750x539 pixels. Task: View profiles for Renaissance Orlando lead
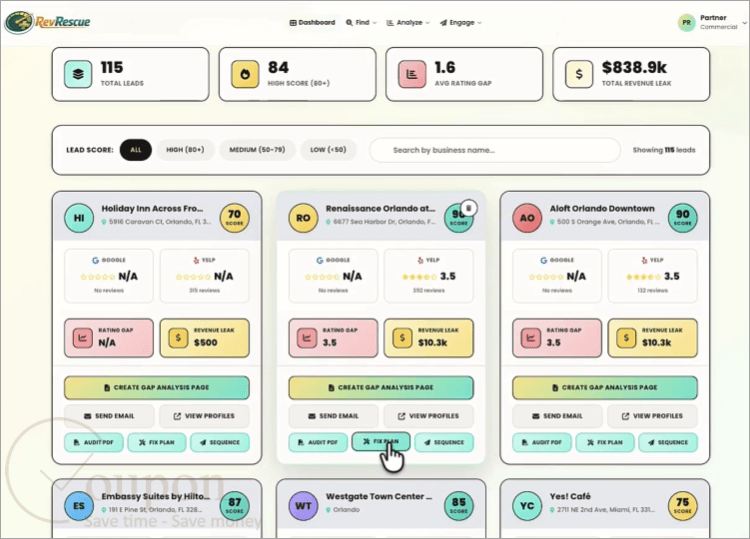click(x=429, y=416)
